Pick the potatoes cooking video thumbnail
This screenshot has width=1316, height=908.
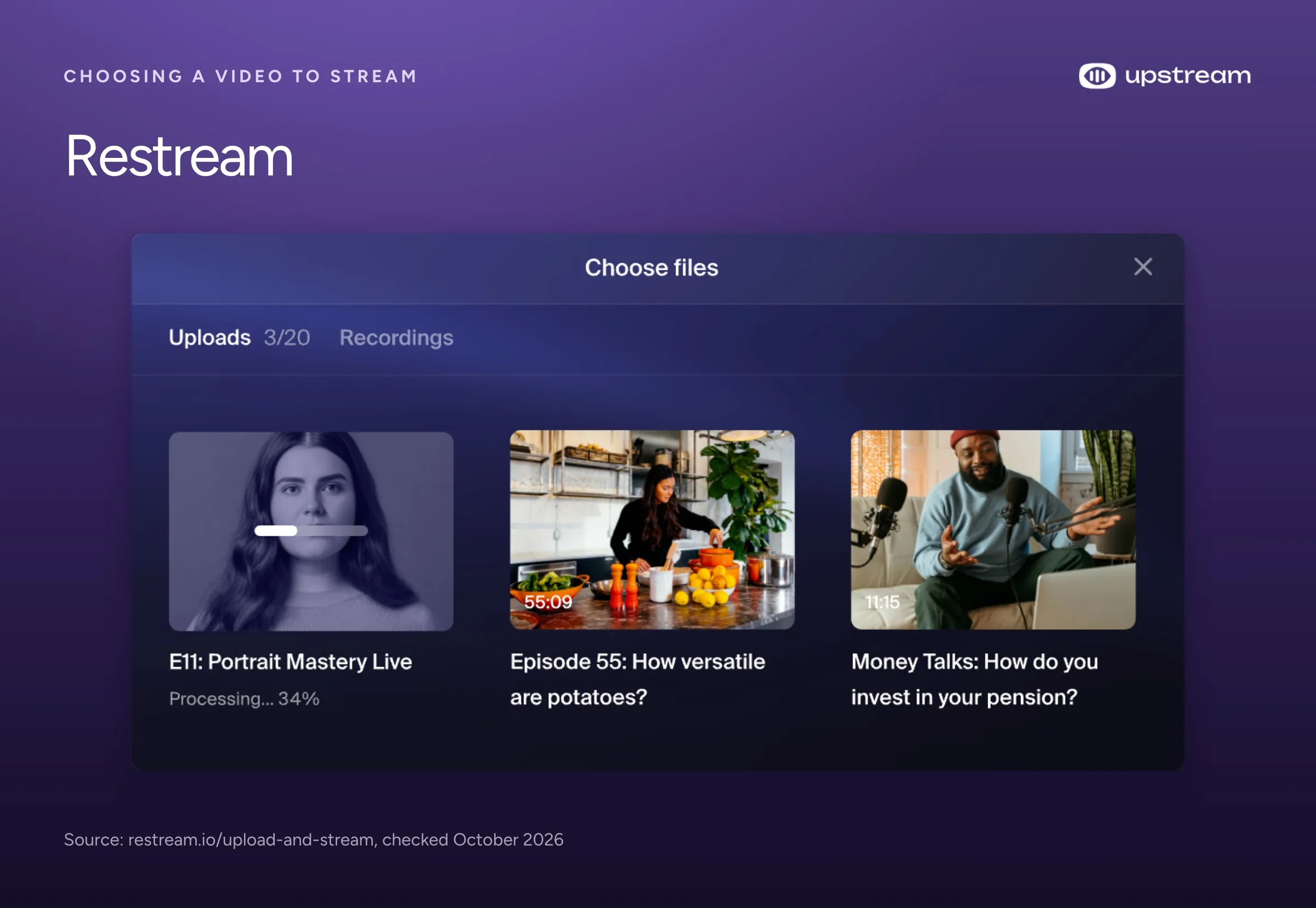click(652, 530)
